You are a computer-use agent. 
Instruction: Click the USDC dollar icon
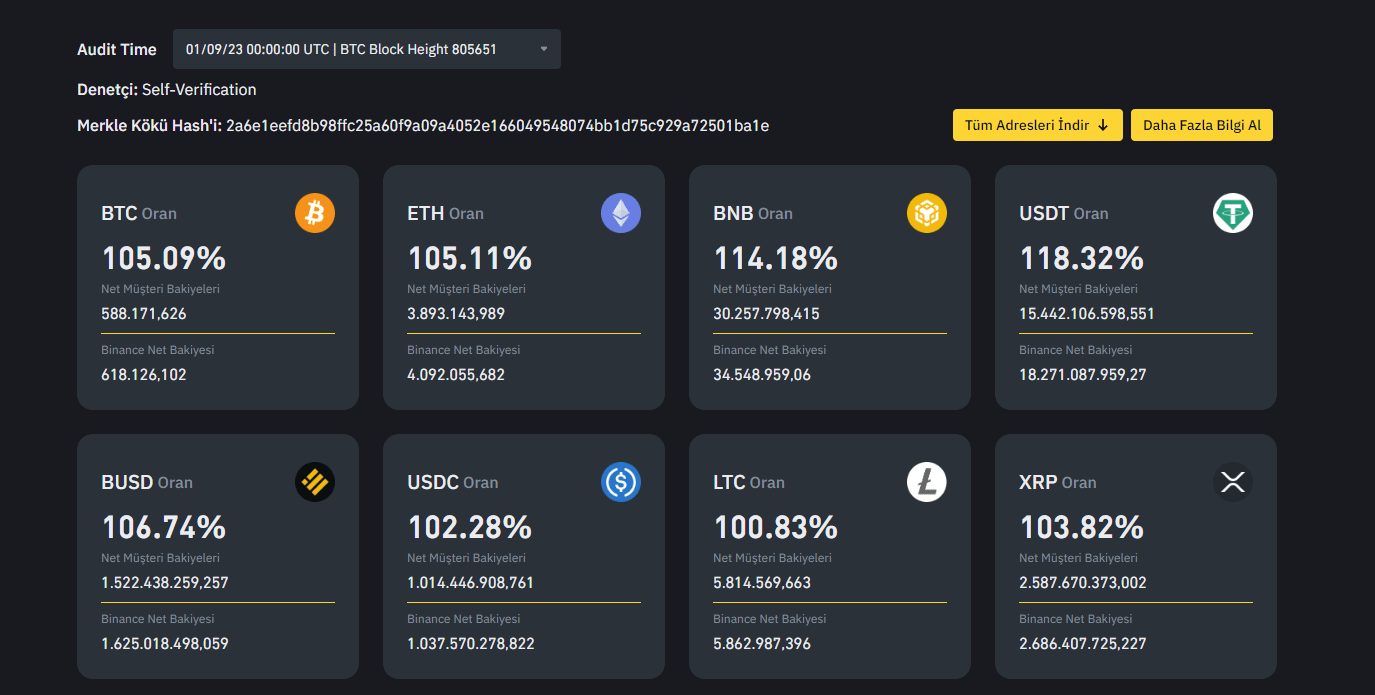pos(620,481)
